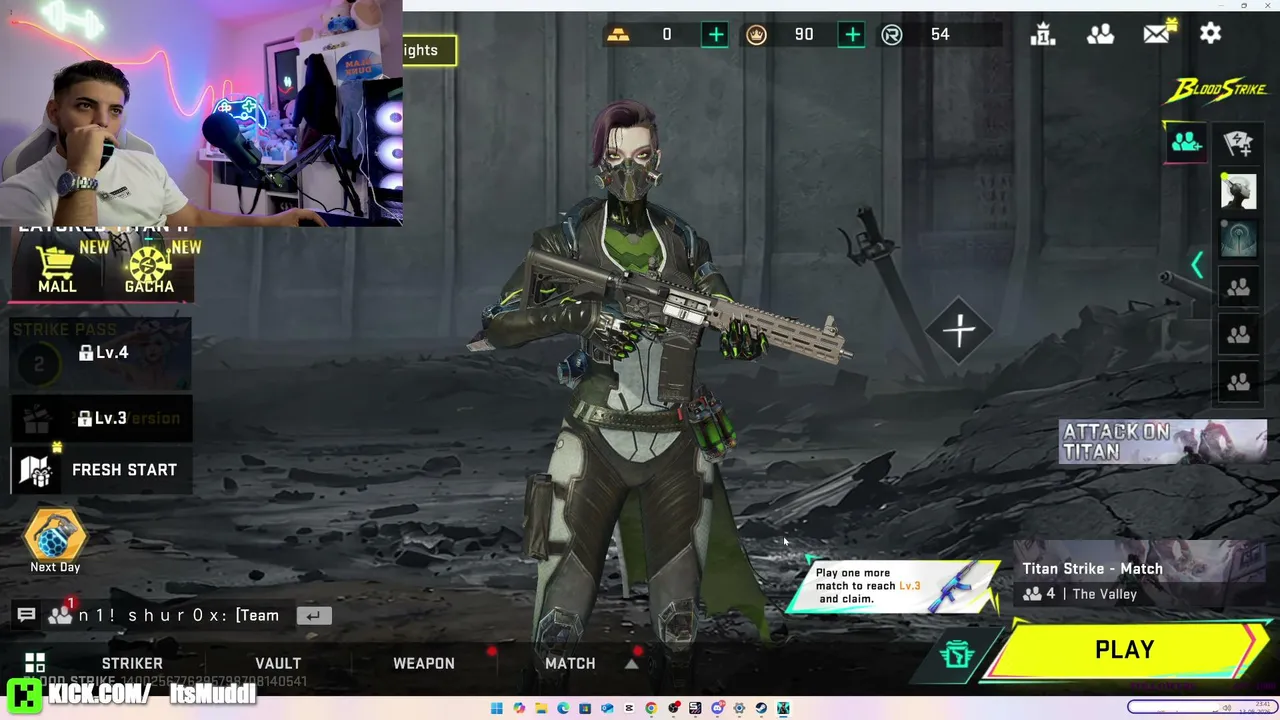Open the clan flag recruit icon

tap(1238, 143)
